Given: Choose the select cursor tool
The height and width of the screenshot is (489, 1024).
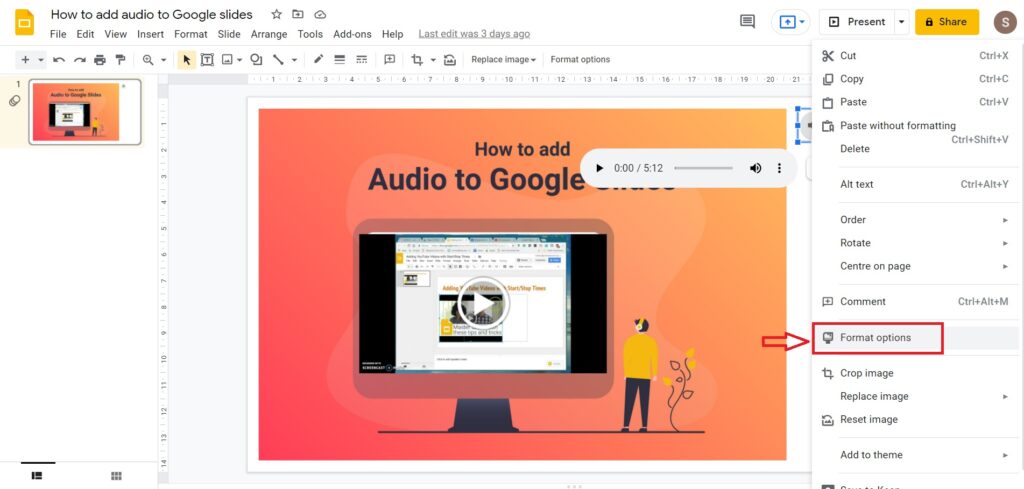Looking at the screenshot, I should tap(187, 59).
